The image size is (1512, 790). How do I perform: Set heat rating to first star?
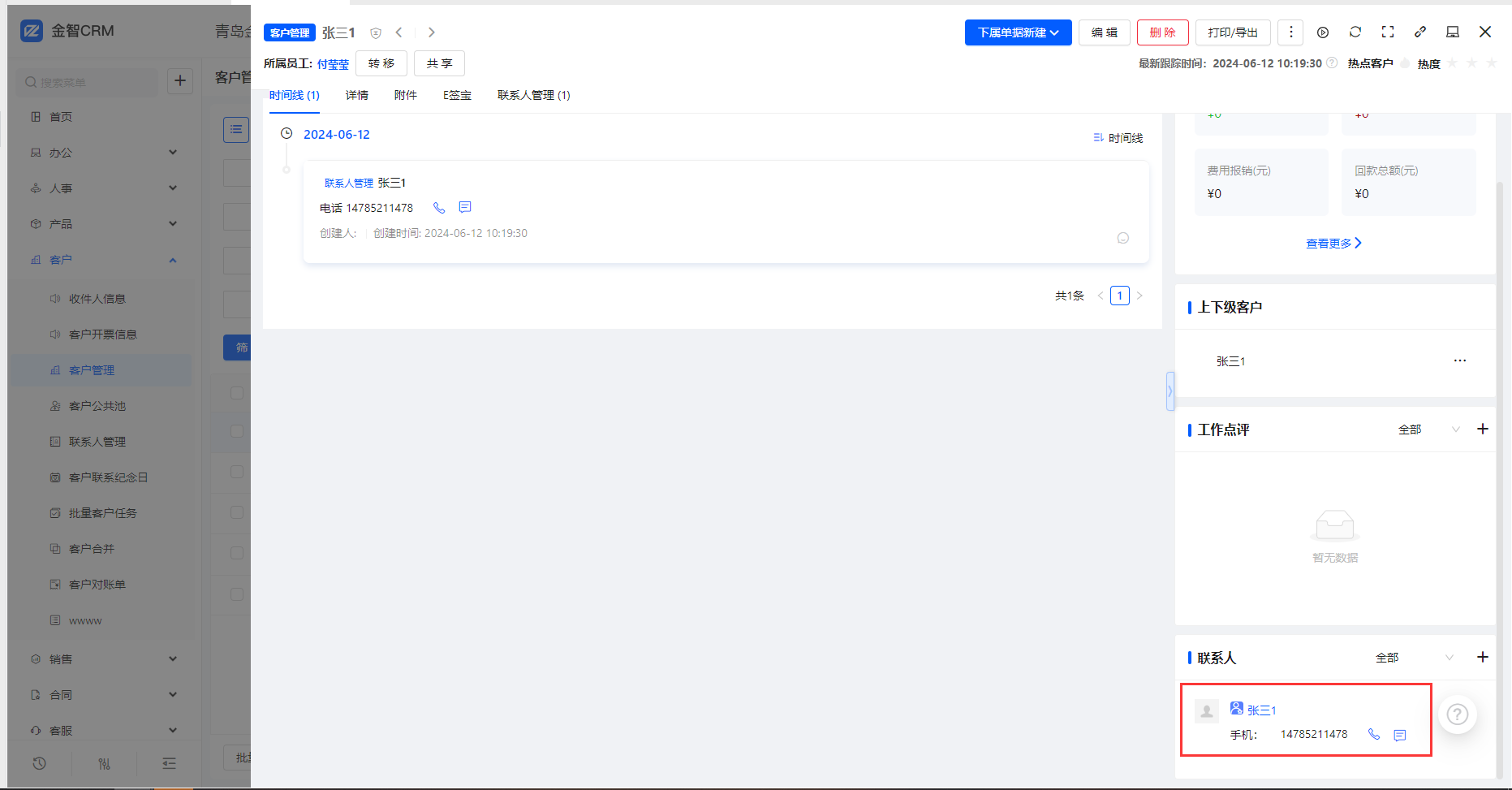pyautogui.click(x=1453, y=63)
